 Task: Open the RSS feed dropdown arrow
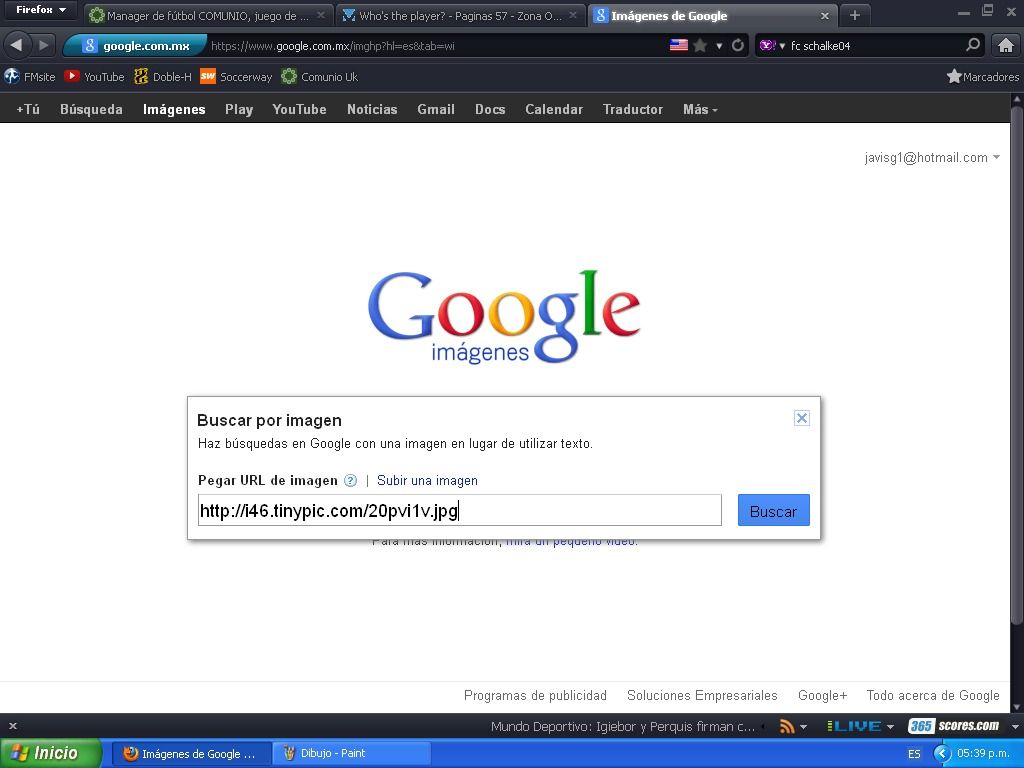[803, 727]
